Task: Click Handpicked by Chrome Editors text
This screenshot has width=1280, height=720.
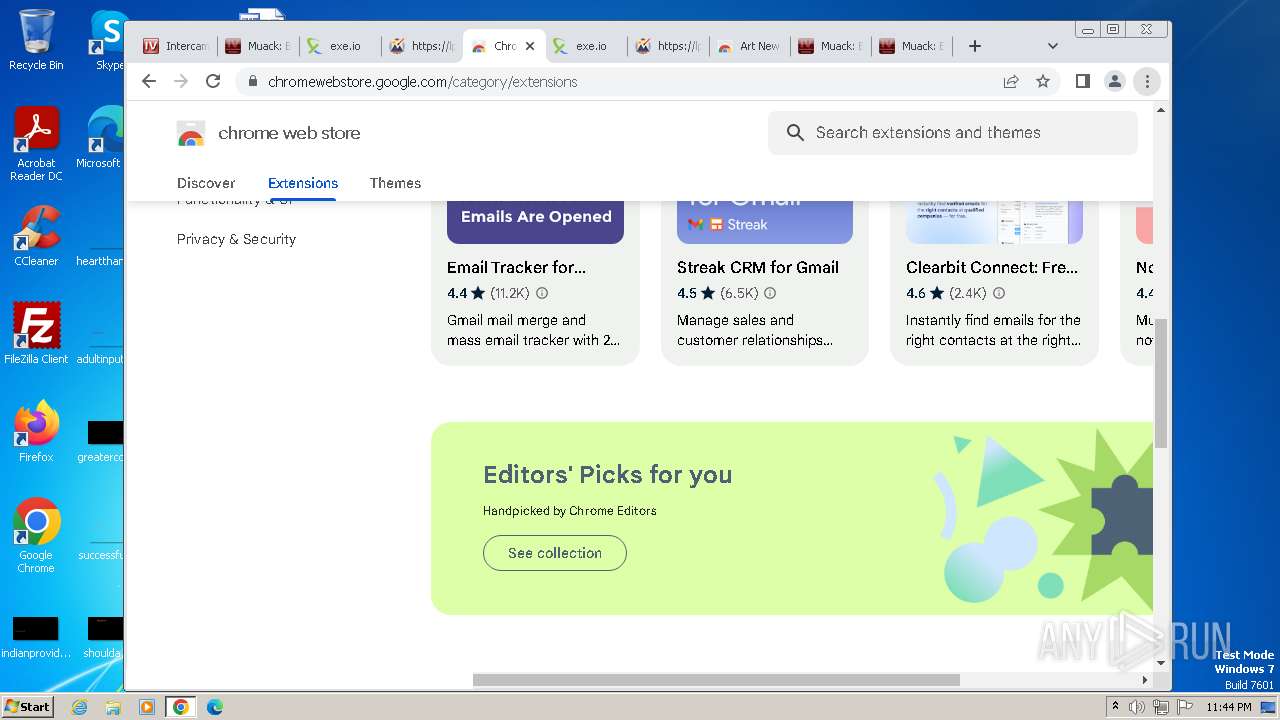Action: pyautogui.click(x=570, y=511)
